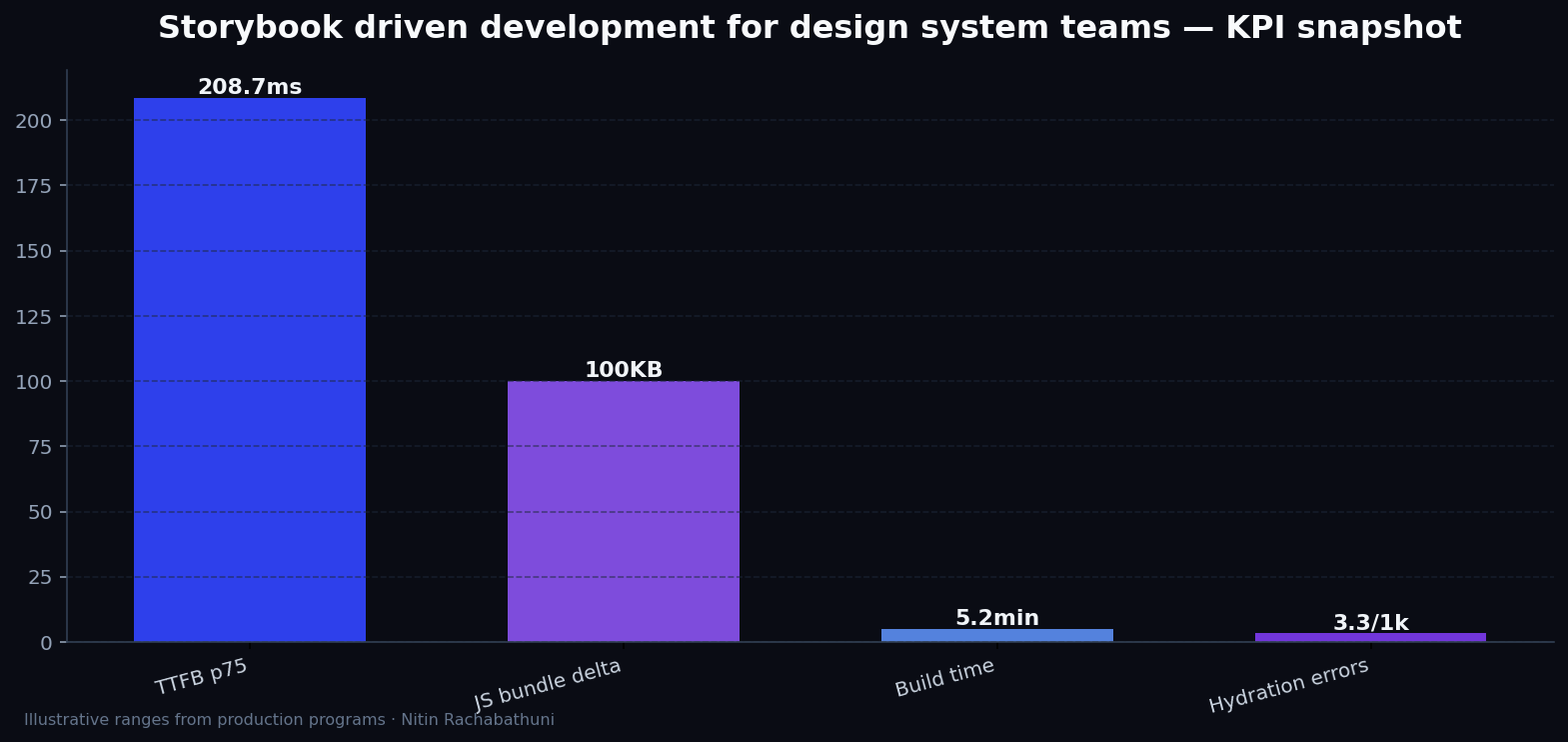Click the y-axis tick label '75'
1568x742 pixels.
tap(40, 447)
